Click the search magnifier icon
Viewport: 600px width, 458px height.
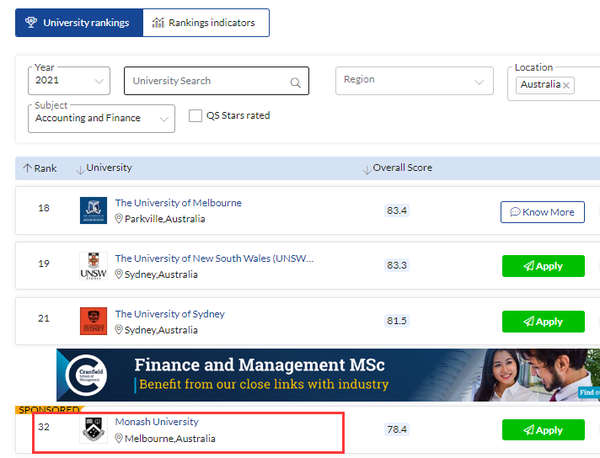pyautogui.click(x=295, y=82)
